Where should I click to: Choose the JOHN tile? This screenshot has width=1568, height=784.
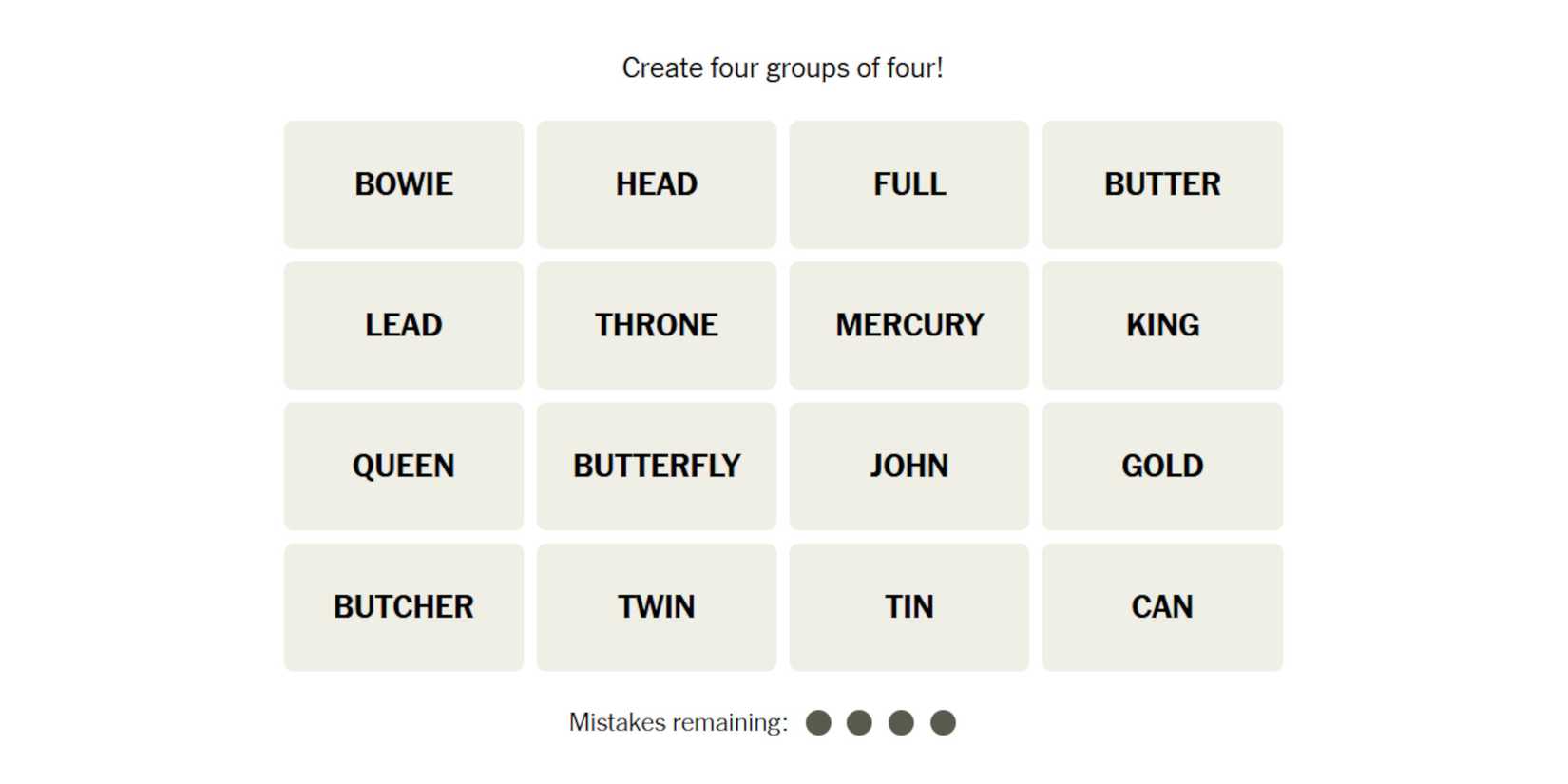click(x=908, y=466)
